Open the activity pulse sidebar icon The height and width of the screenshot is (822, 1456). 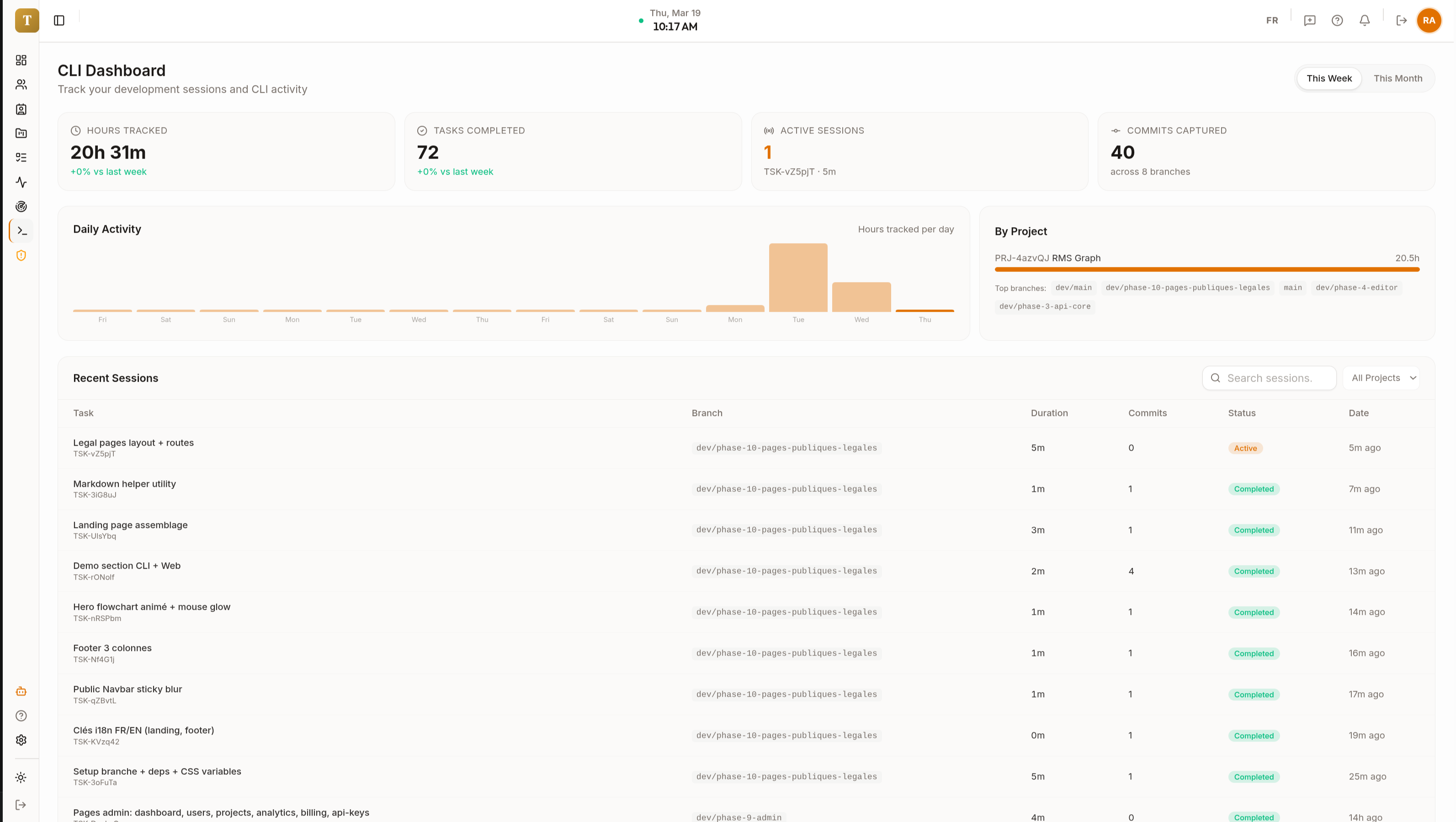(x=21, y=182)
